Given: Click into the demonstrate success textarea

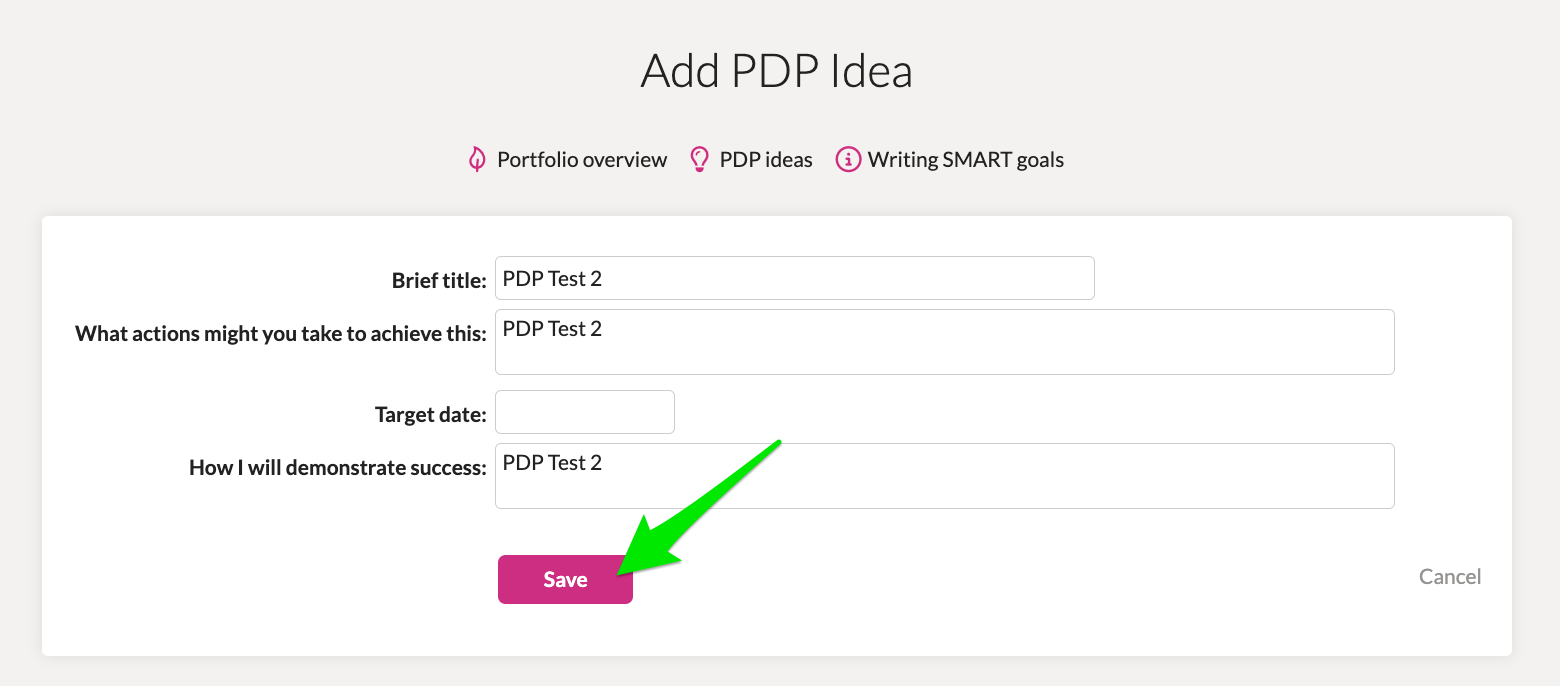Looking at the screenshot, I should [x=945, y=476].
